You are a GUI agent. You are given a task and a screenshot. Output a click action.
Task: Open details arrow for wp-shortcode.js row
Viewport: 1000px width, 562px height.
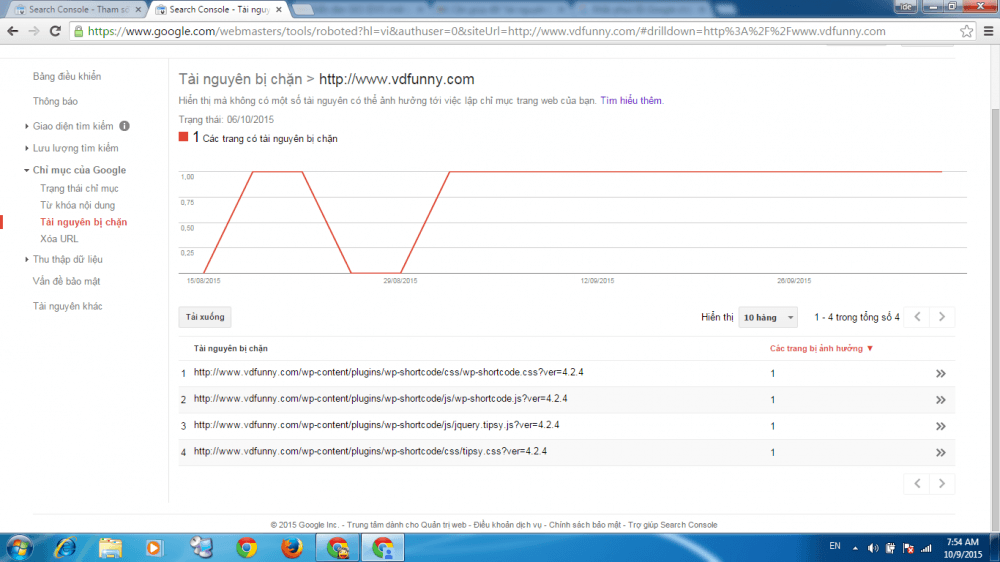coord(941,400)
